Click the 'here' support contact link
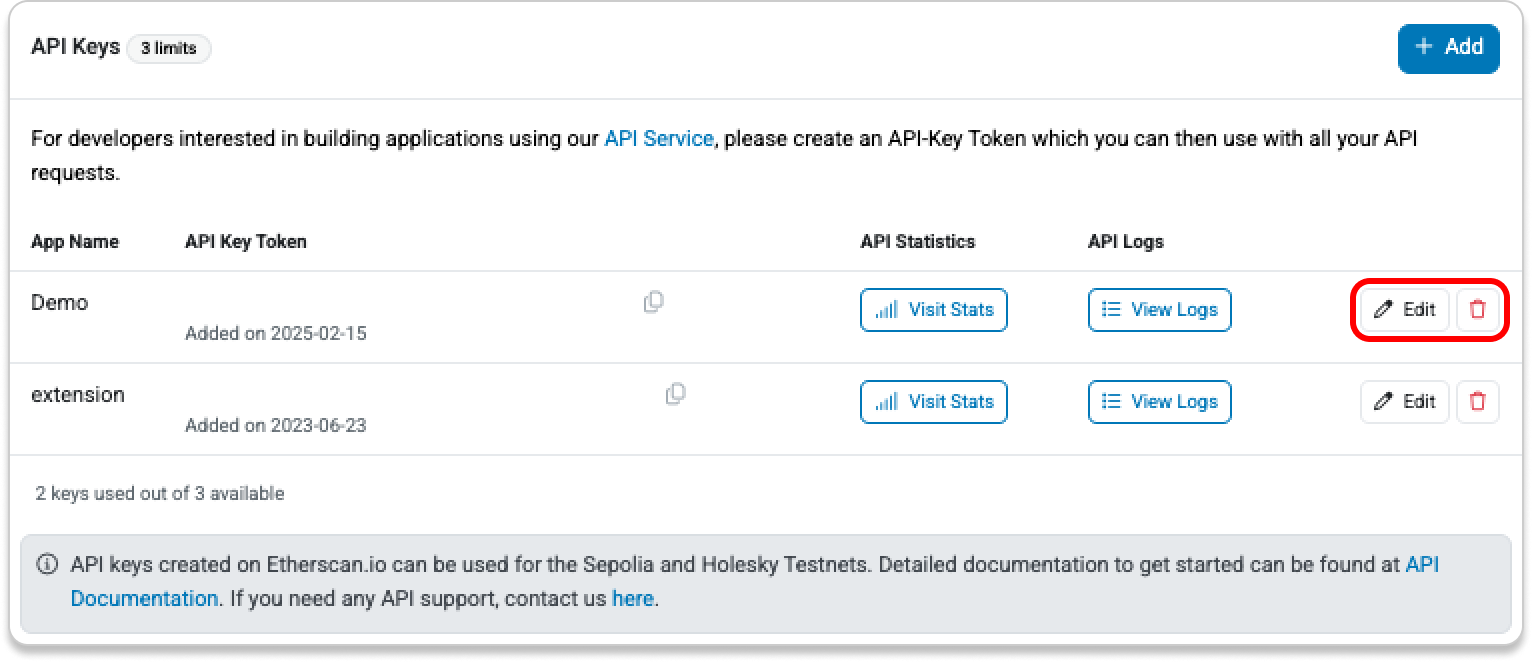The image size is (1532, 662). [x=632, y=599]
